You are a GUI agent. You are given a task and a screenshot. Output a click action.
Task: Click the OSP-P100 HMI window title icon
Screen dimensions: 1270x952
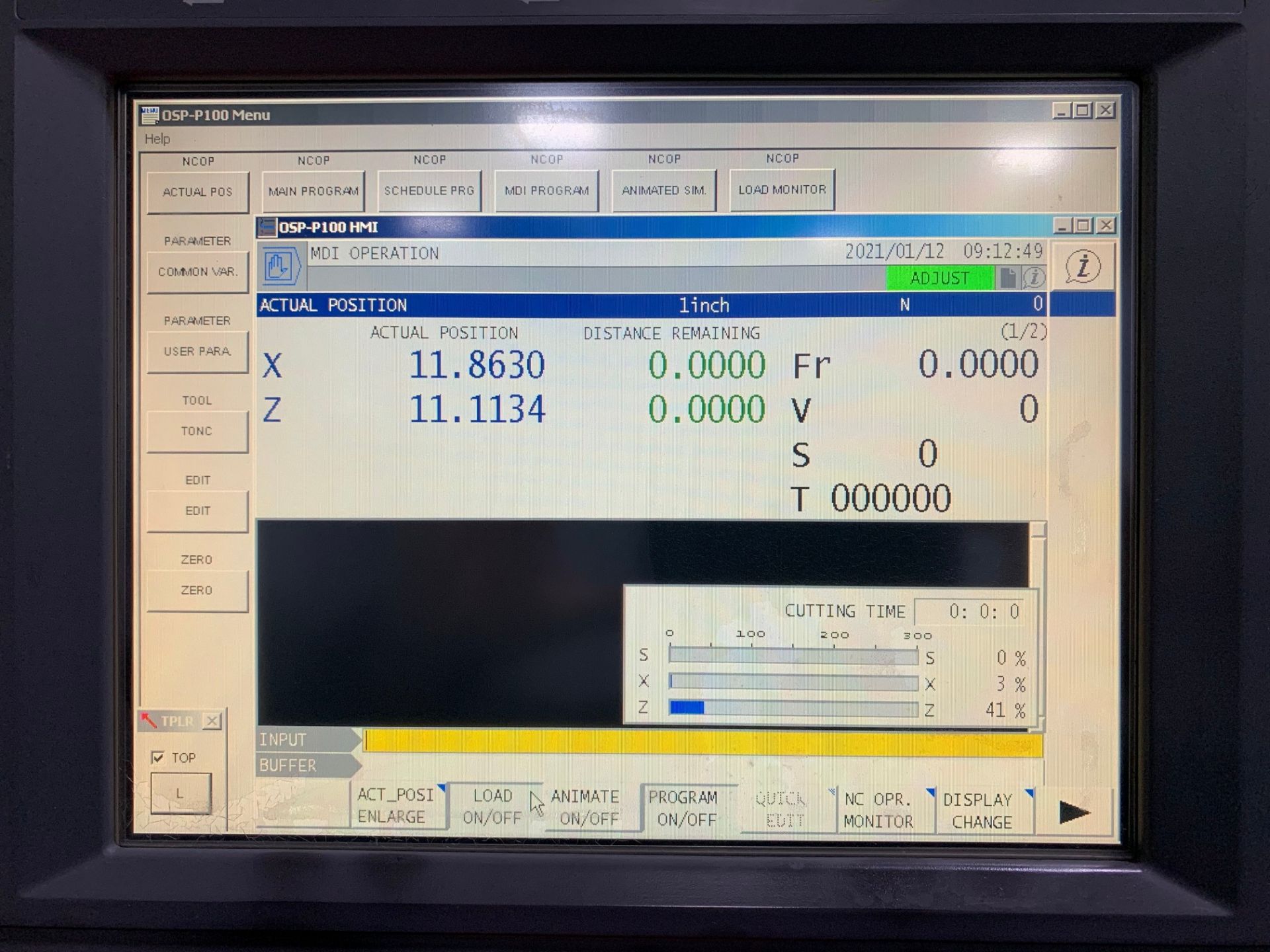point(267,227)
